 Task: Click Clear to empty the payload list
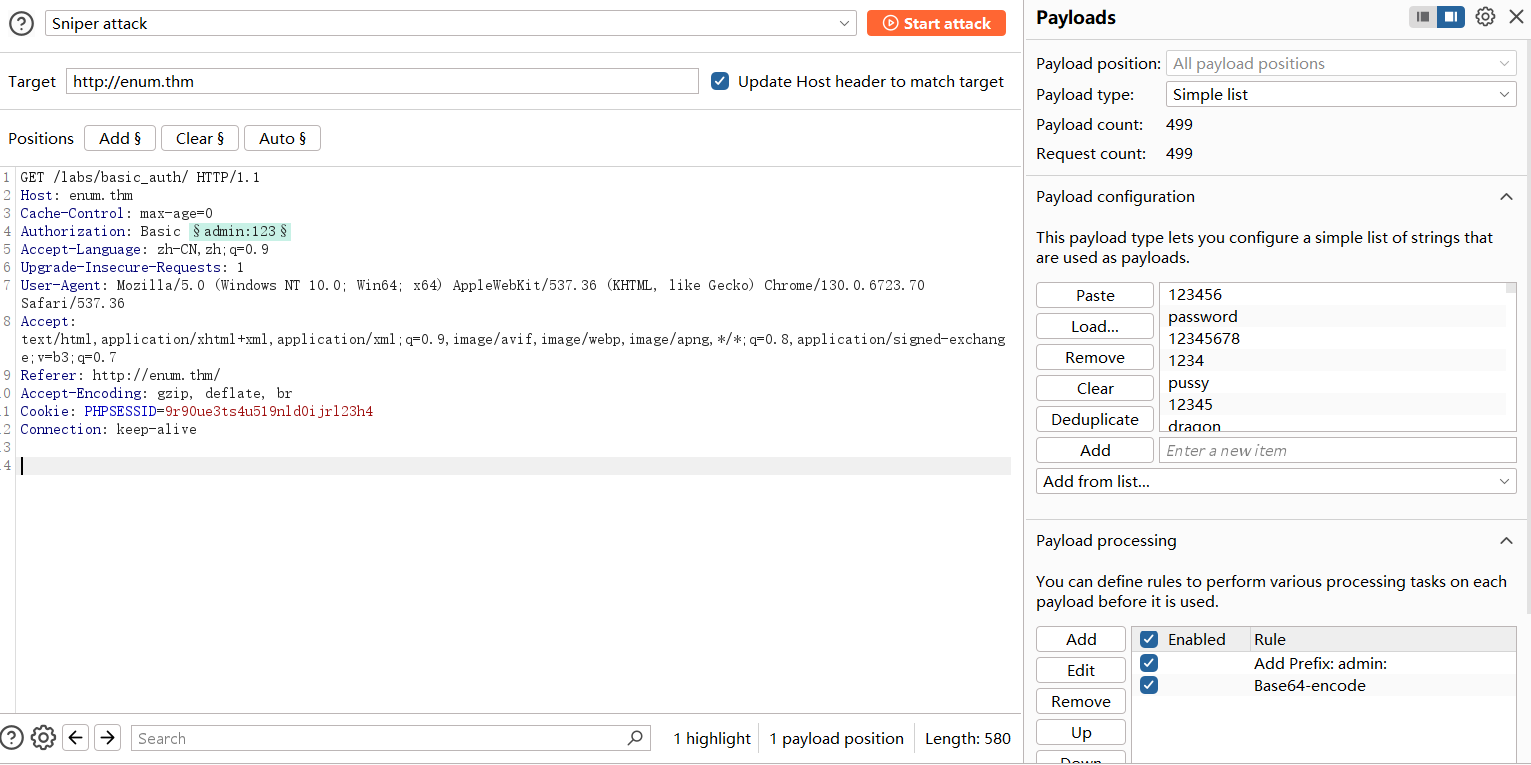[x=1095, y=388]
